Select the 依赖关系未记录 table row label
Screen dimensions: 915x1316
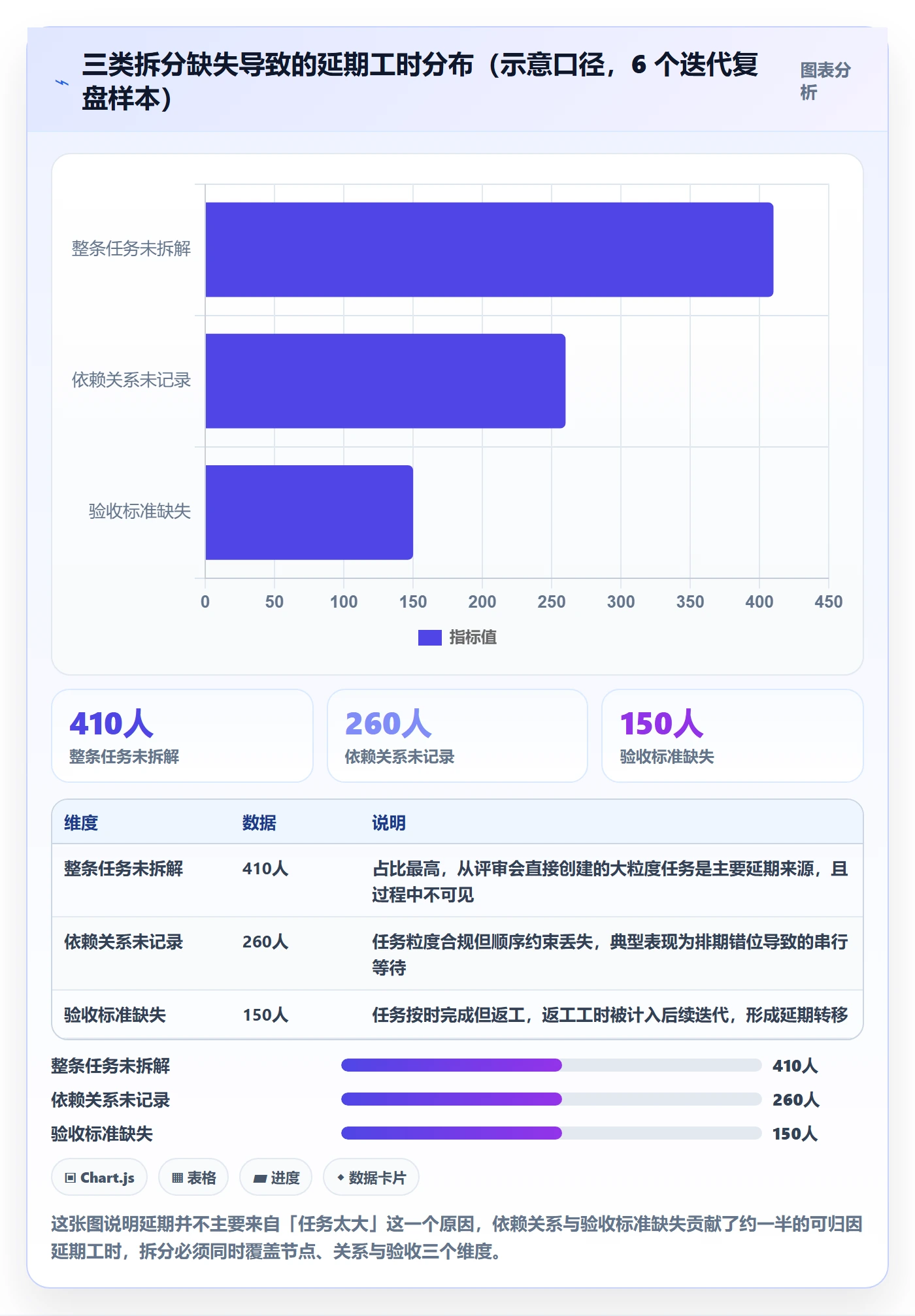[124, 942]
